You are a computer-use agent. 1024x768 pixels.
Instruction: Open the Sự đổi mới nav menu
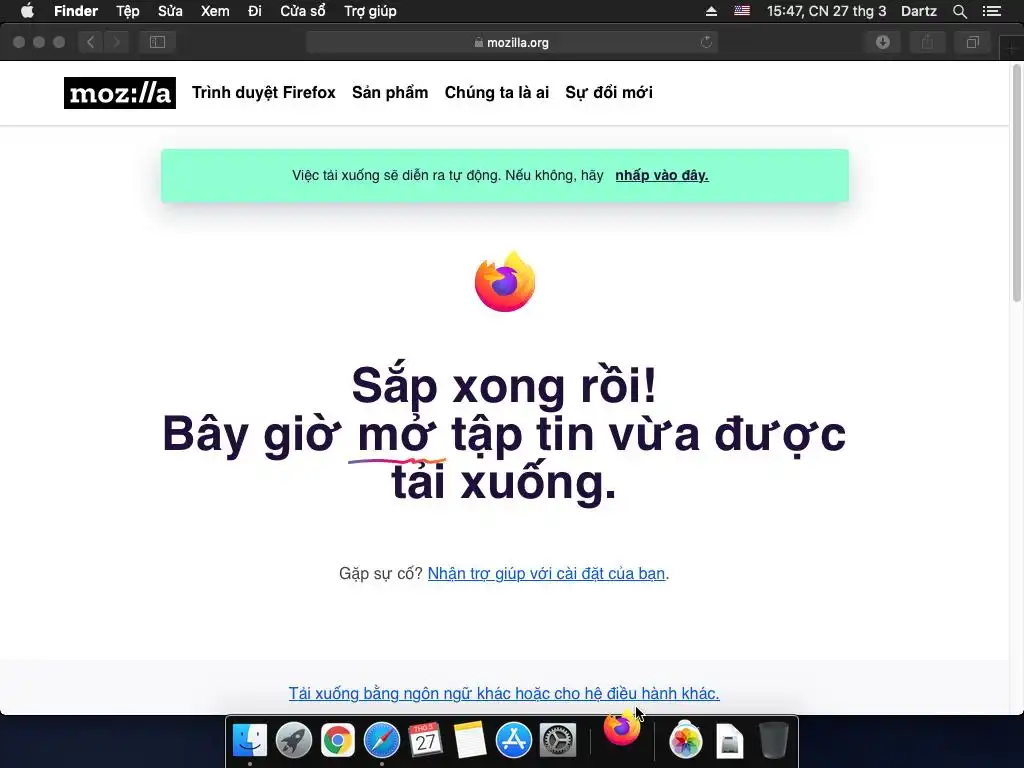tap(609, 93)
